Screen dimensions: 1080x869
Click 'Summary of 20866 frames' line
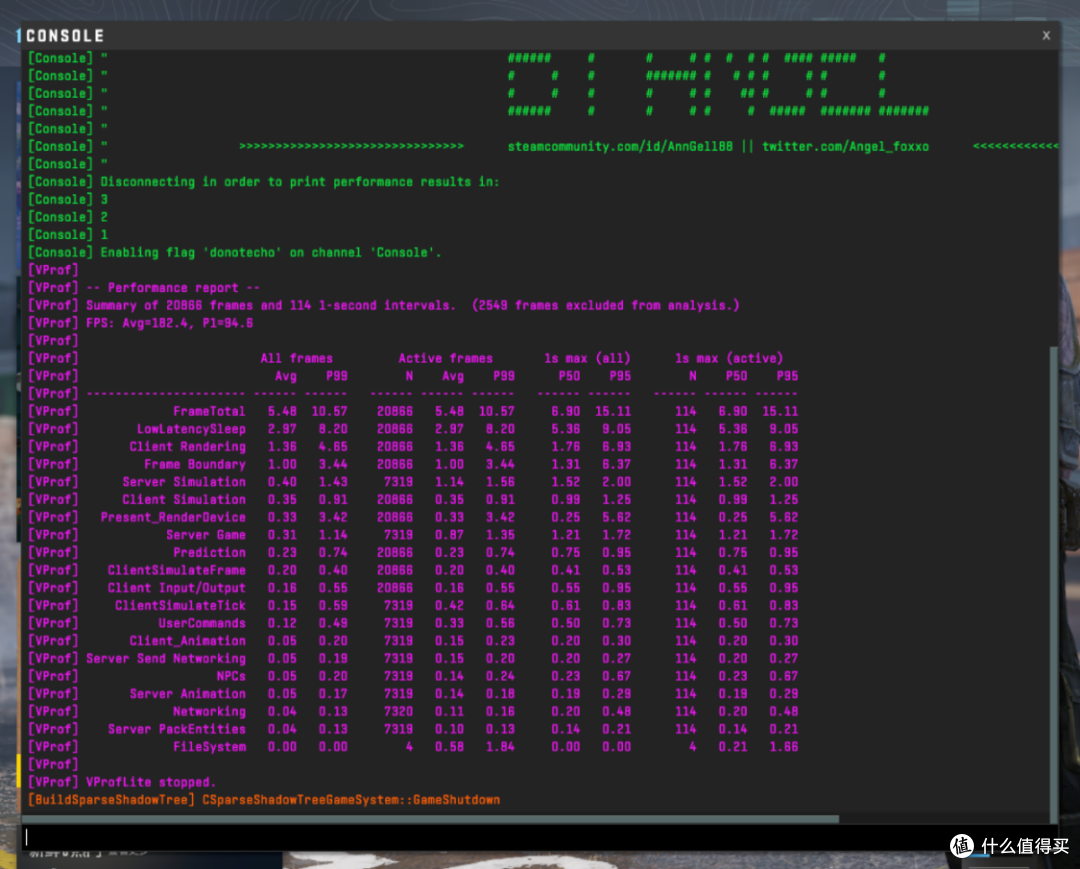(x=384, y=306)
